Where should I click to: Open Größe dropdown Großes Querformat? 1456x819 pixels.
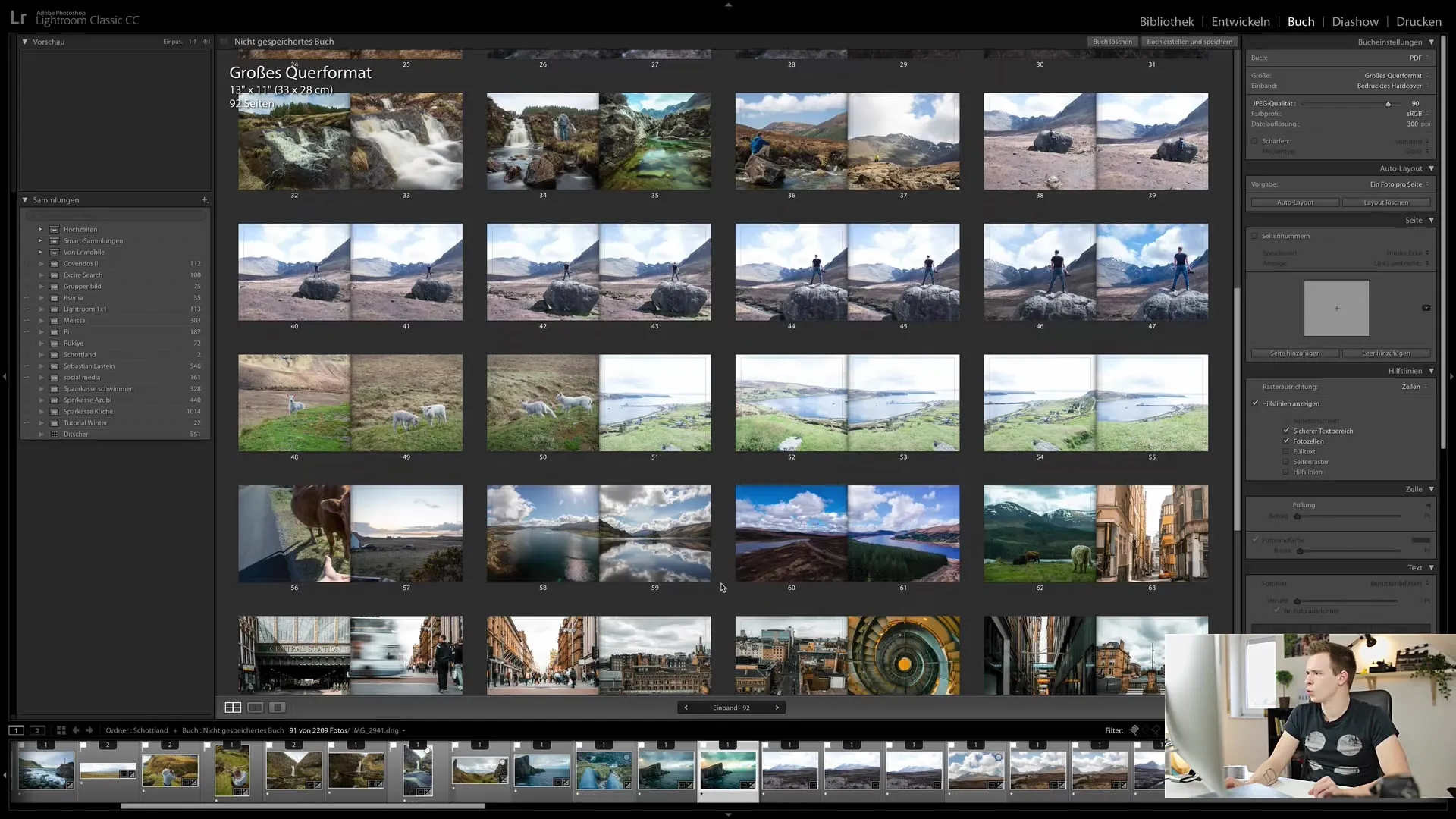click(x=1397, y=75)
